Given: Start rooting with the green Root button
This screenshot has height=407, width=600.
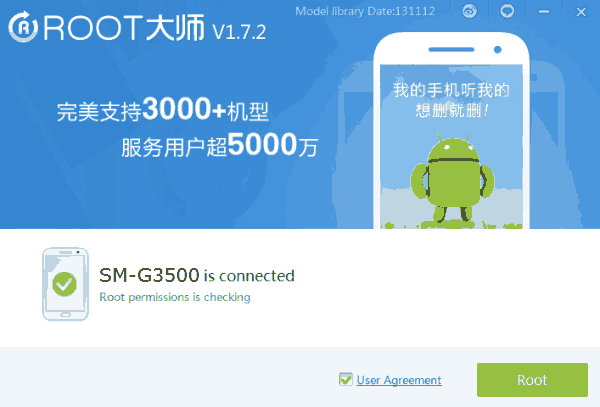Looking at the screenshot, I should coord(532,380).
